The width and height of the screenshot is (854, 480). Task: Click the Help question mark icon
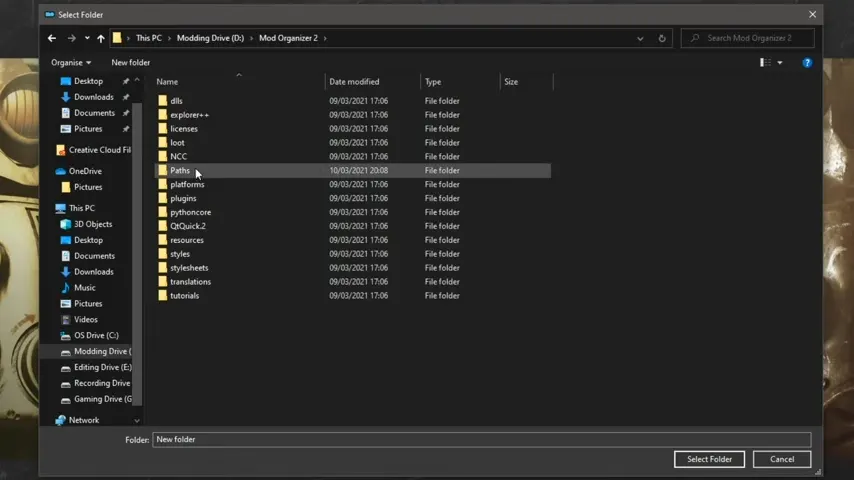tap(807, 63)
